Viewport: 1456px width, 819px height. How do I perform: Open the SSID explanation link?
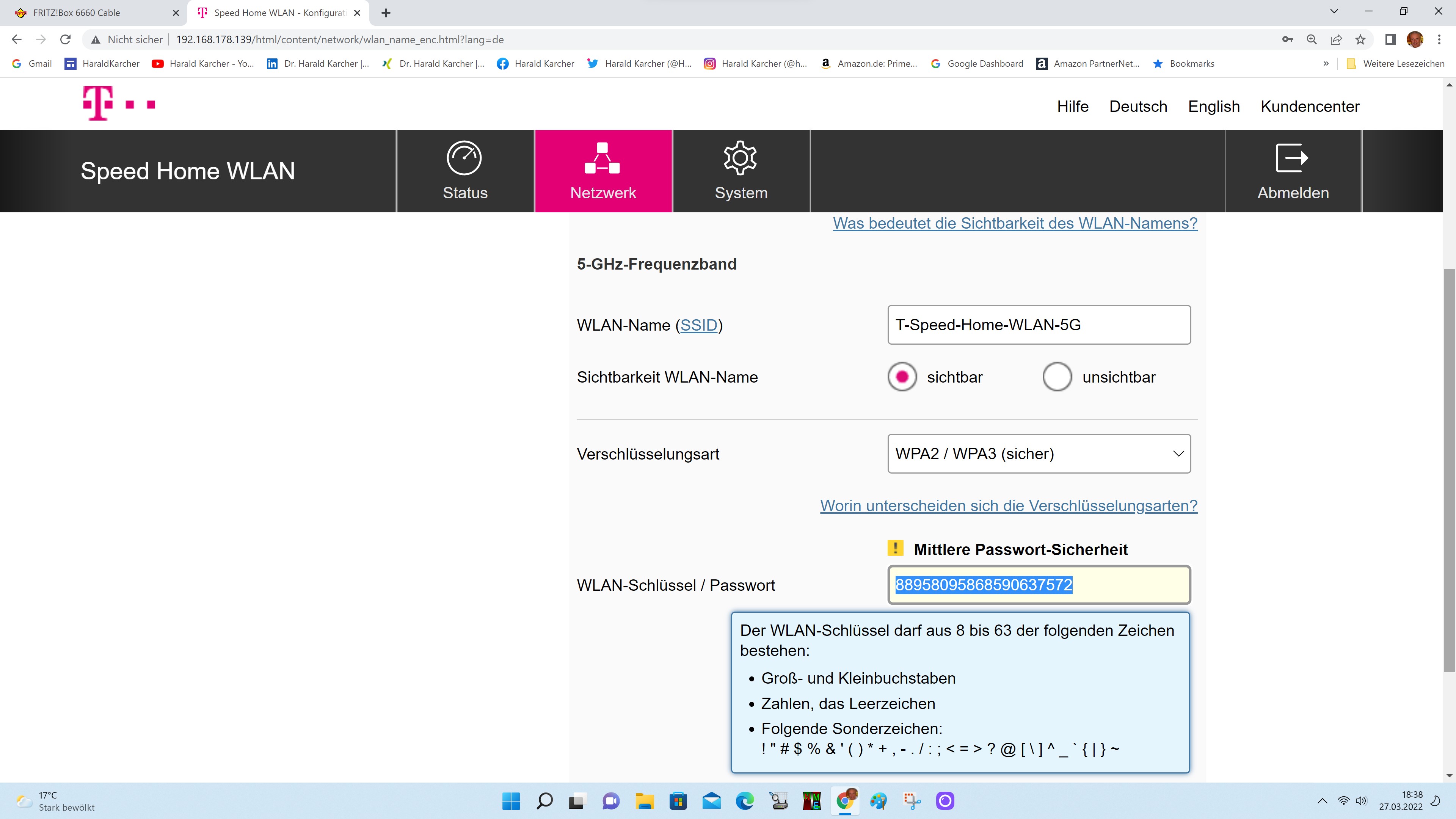tap(698, 325)
